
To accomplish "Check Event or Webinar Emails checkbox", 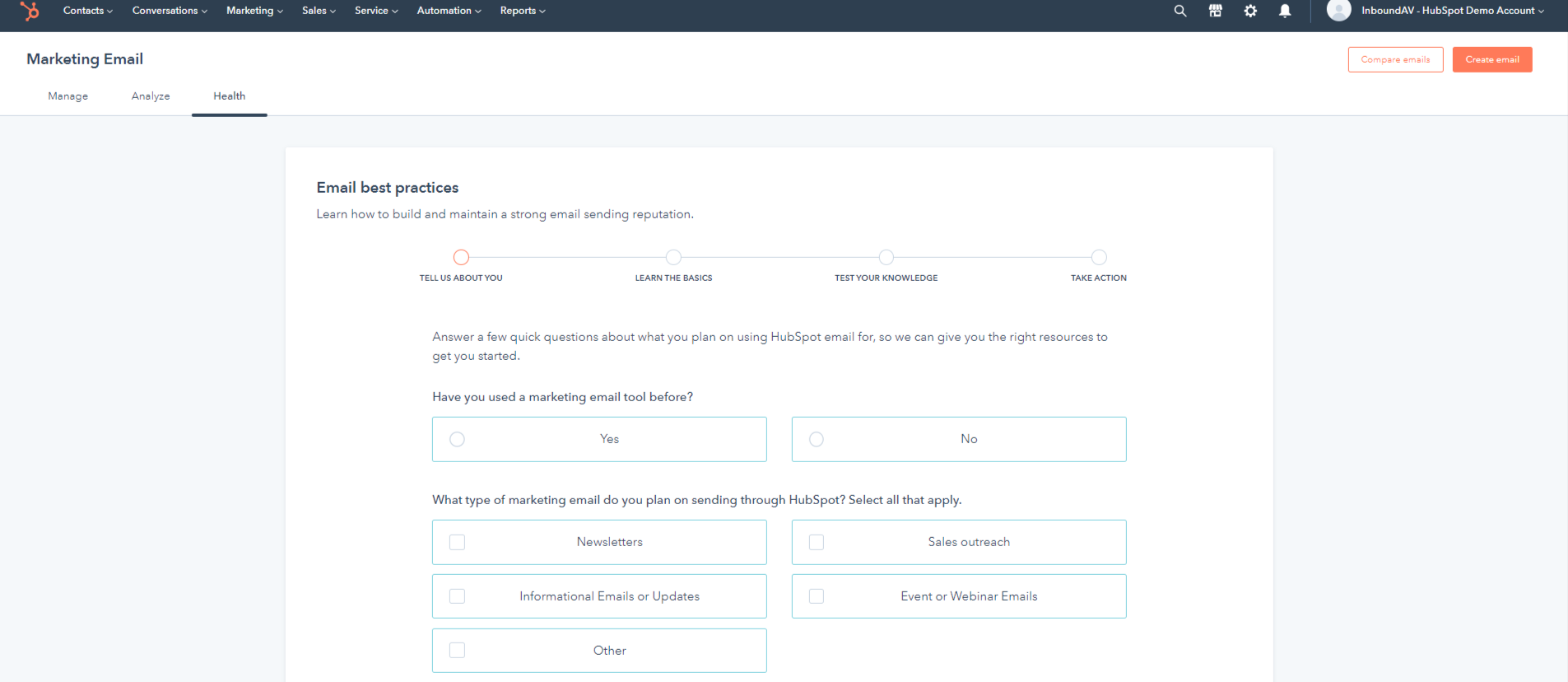I will click(x=817, y=596).
